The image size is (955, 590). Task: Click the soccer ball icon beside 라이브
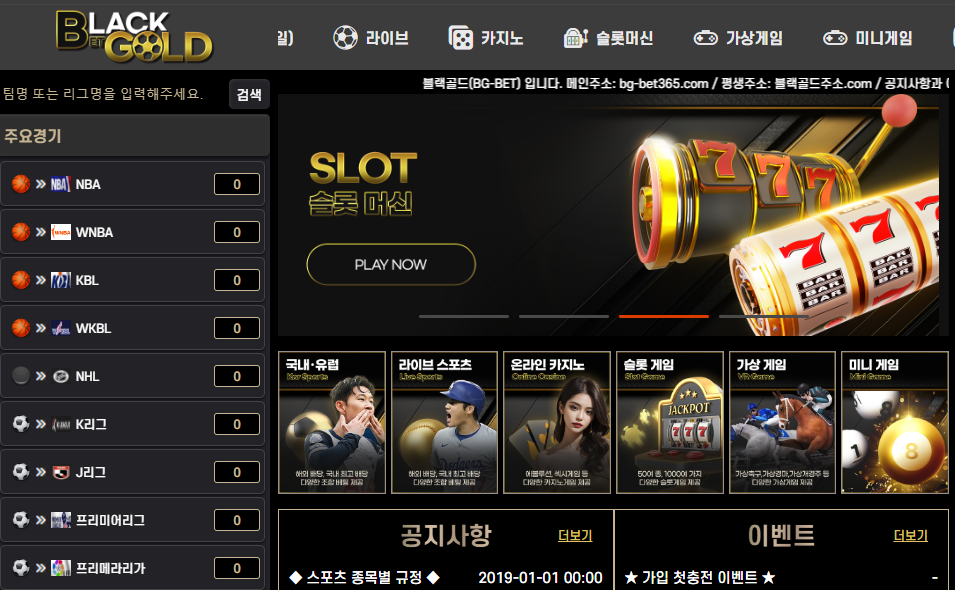pyautogui.click(x=345, y=38)
